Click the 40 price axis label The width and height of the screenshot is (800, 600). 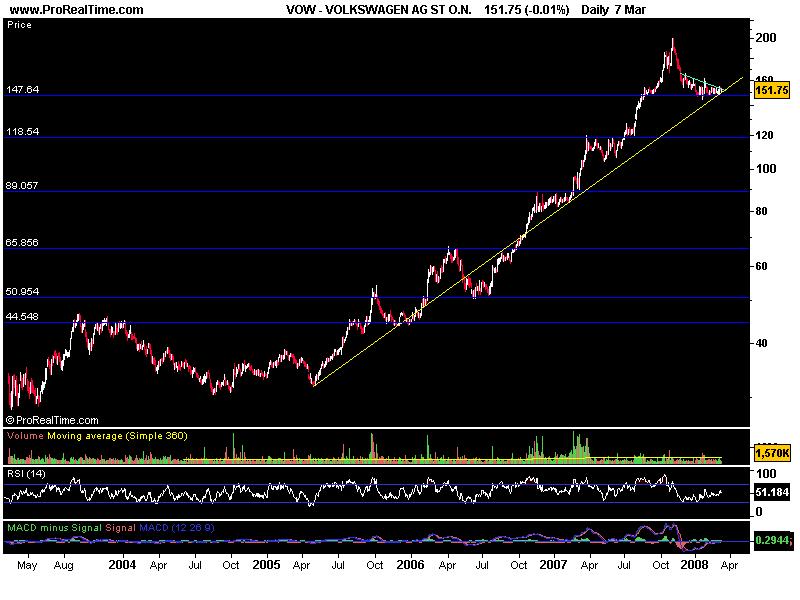(761, 343)
